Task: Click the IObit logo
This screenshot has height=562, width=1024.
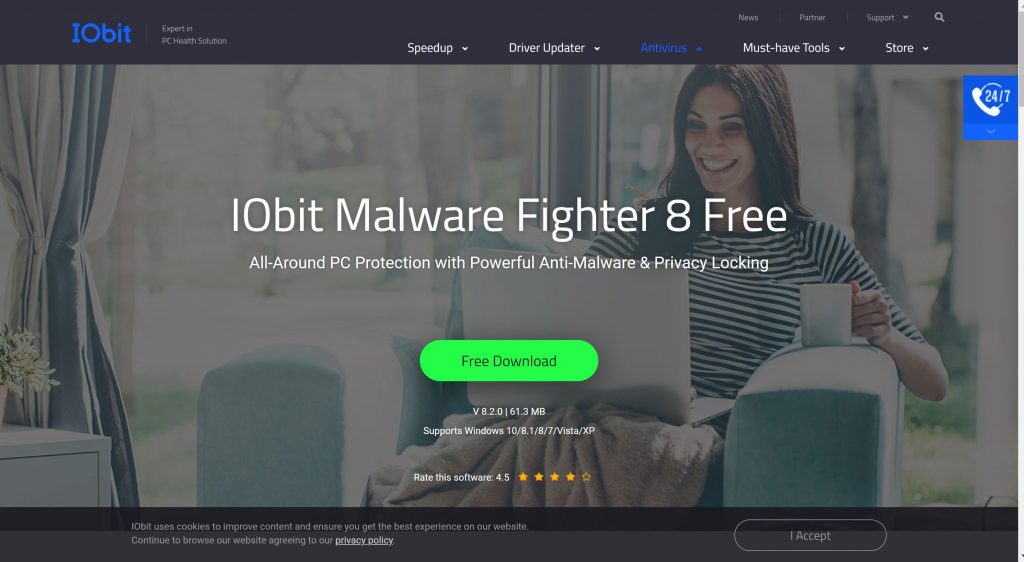Action: pos(101,33)
